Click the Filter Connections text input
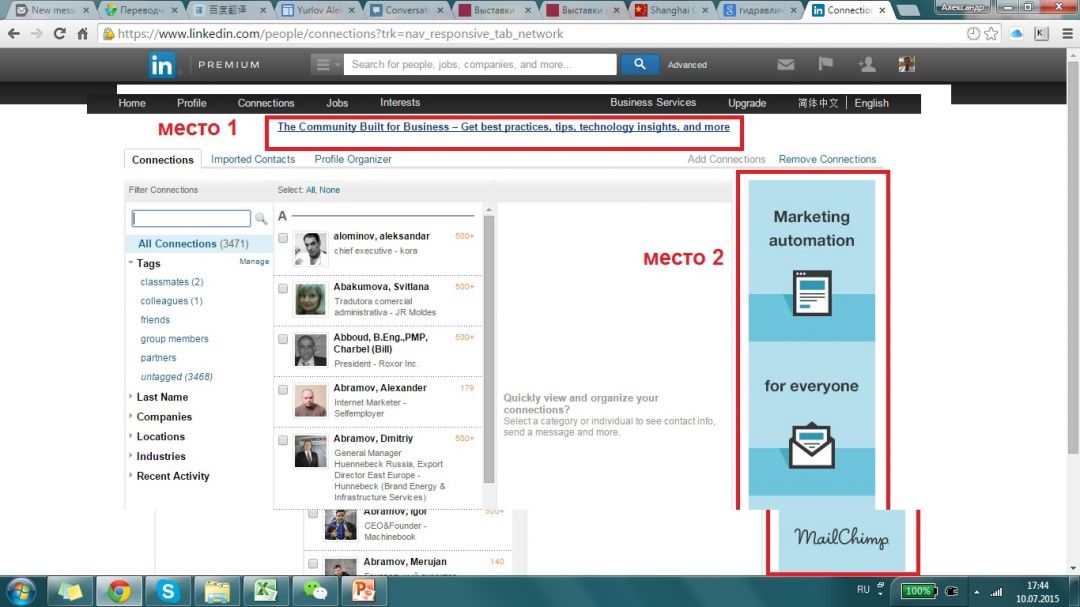Viewport: 1080px width, 607px height. pos(191,218)
